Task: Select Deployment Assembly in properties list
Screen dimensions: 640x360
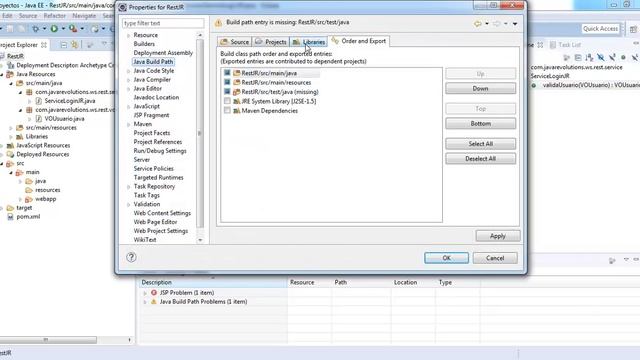Action: [163, 53]
